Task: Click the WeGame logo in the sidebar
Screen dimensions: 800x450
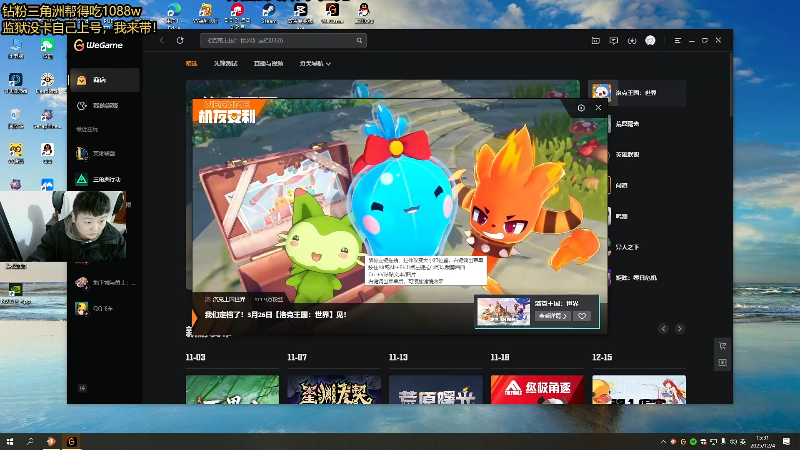Action: pos(98,45)
